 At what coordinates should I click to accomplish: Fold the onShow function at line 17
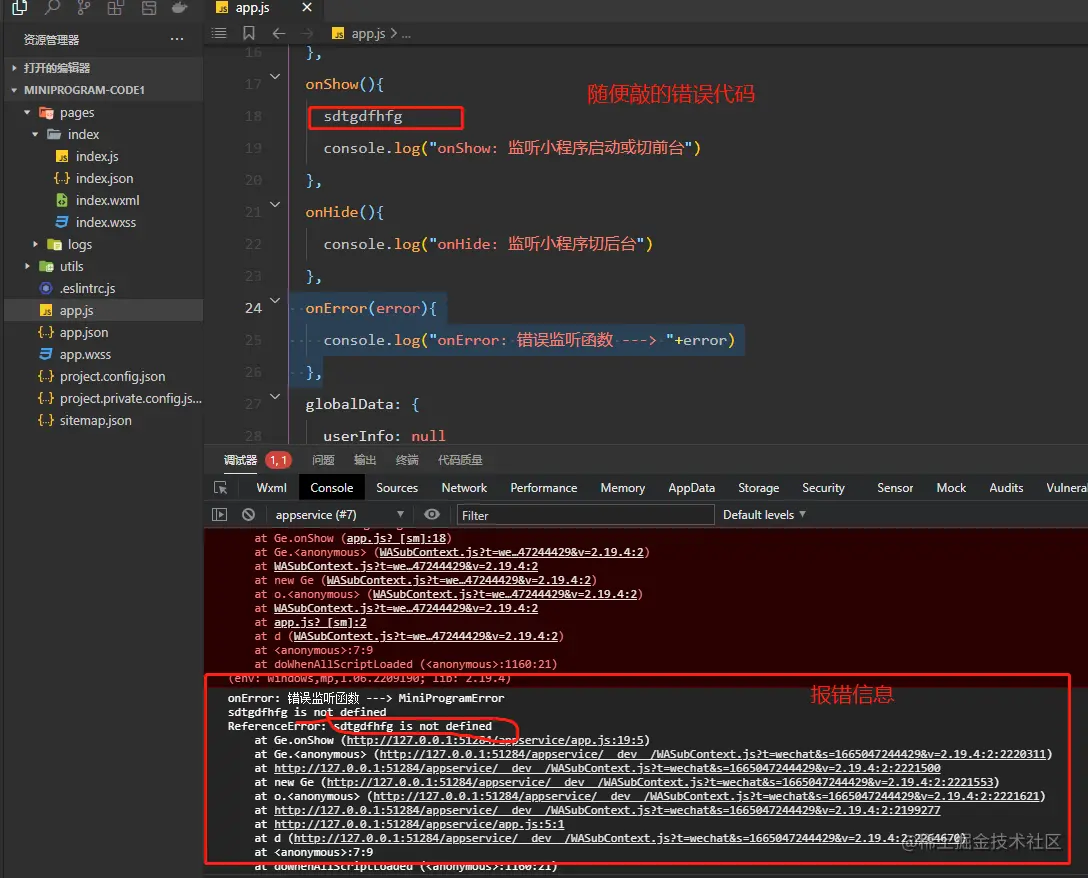click(x=275, y=76)
